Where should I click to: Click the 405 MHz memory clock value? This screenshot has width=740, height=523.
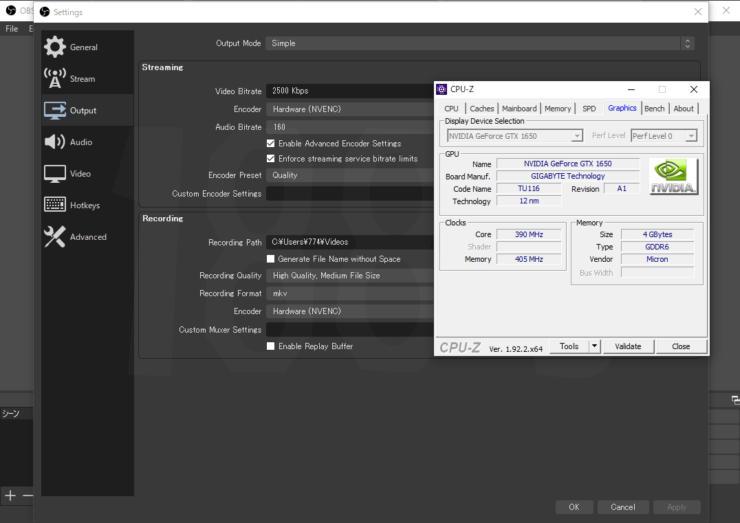(x=529, y=259)
